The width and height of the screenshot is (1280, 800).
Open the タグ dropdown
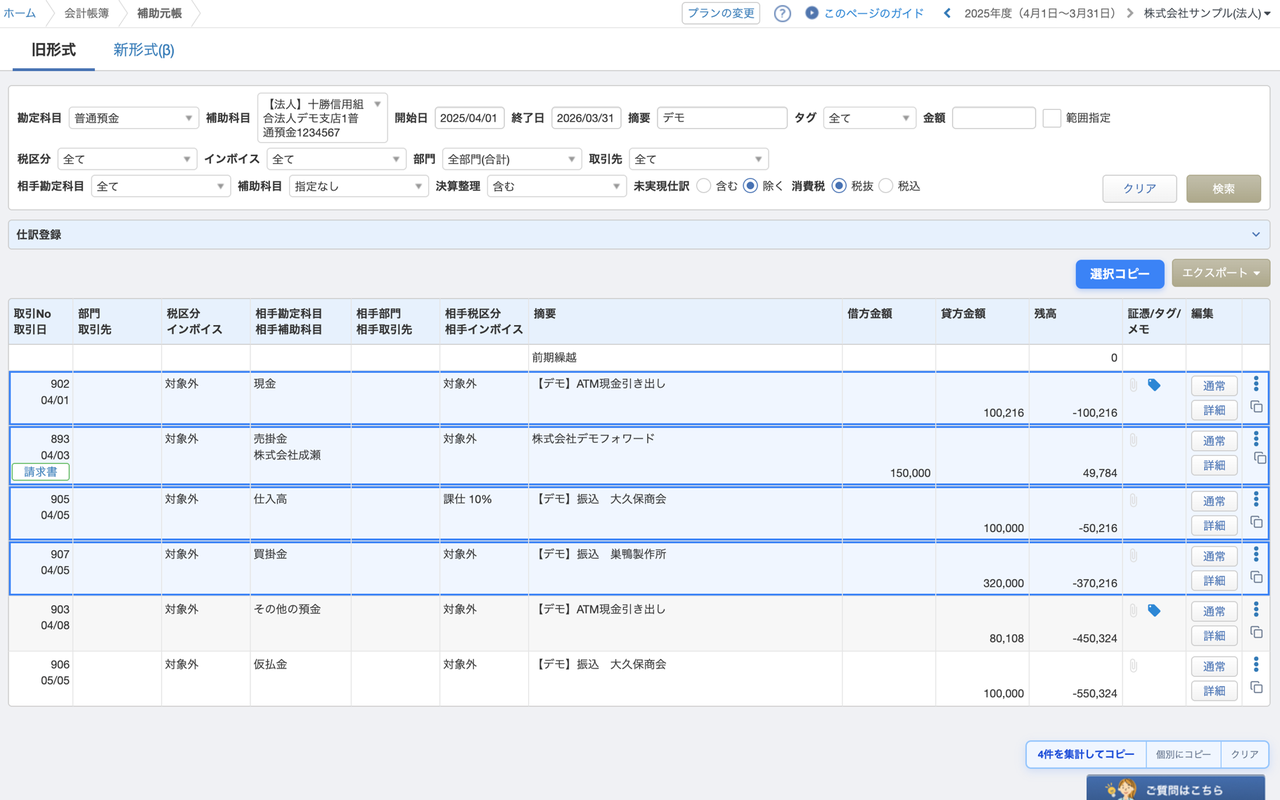tap(869, 118)
